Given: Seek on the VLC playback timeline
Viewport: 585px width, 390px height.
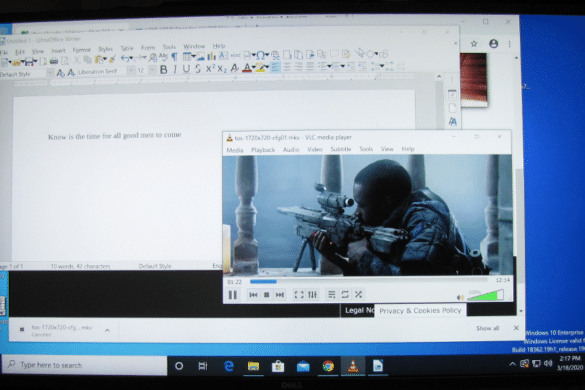Looking at the screenshot, I should pyautogui.click(x=369, y=281).
